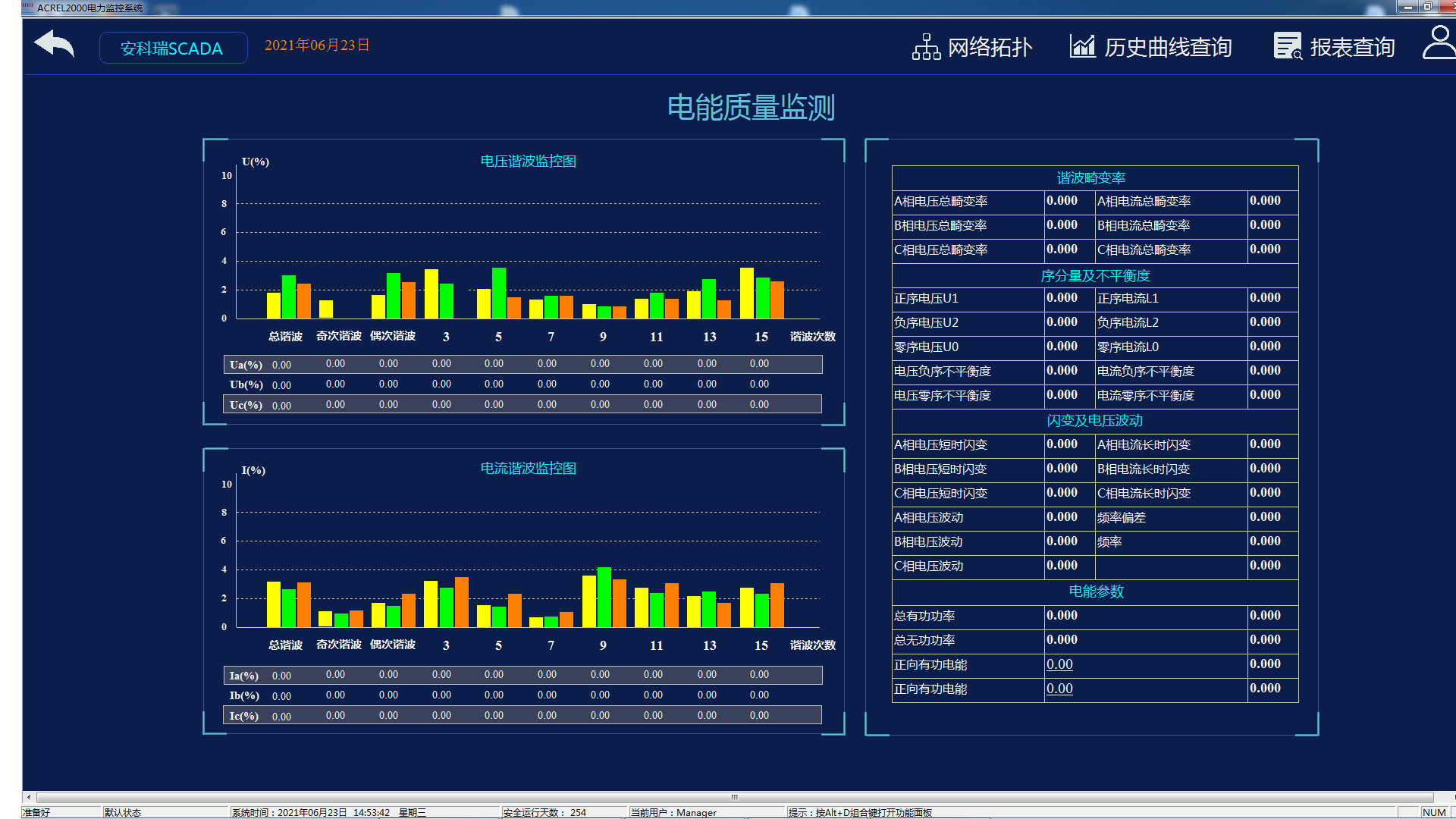
Task: Click the Ic(%) row header
Action: (x=243, y=717)
